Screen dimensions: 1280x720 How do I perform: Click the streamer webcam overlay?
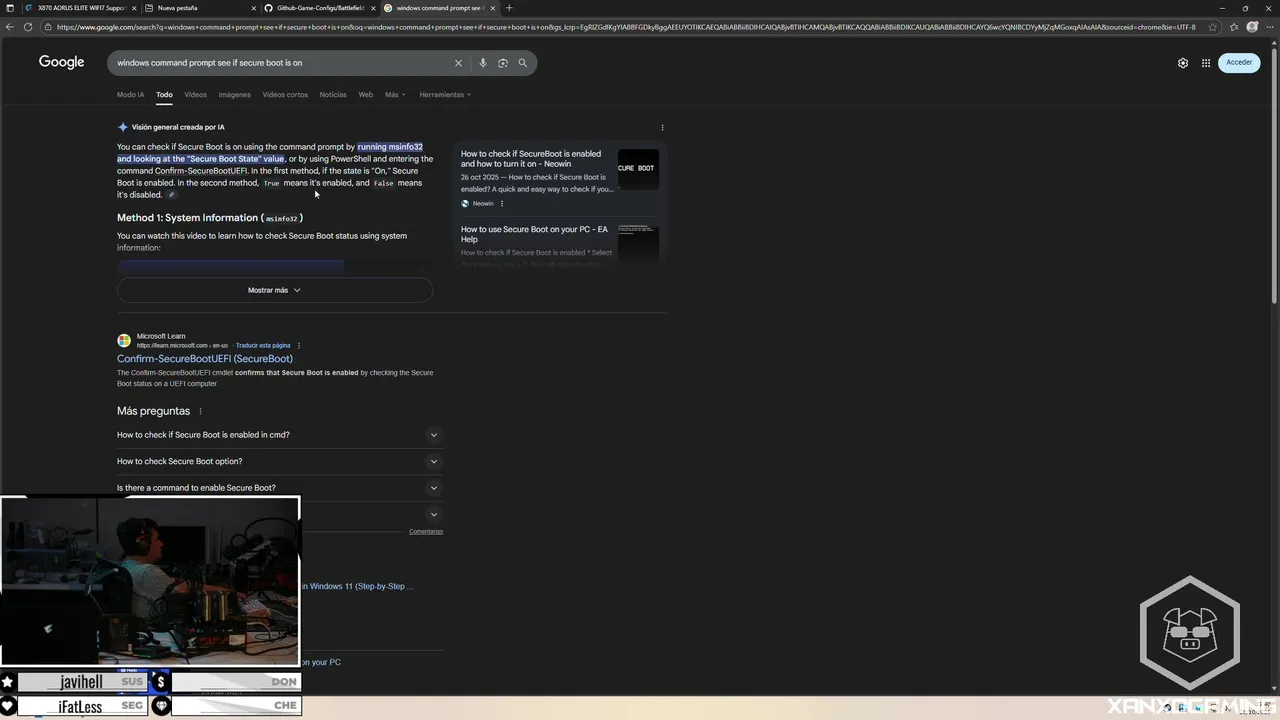click(x=150, y=581)
